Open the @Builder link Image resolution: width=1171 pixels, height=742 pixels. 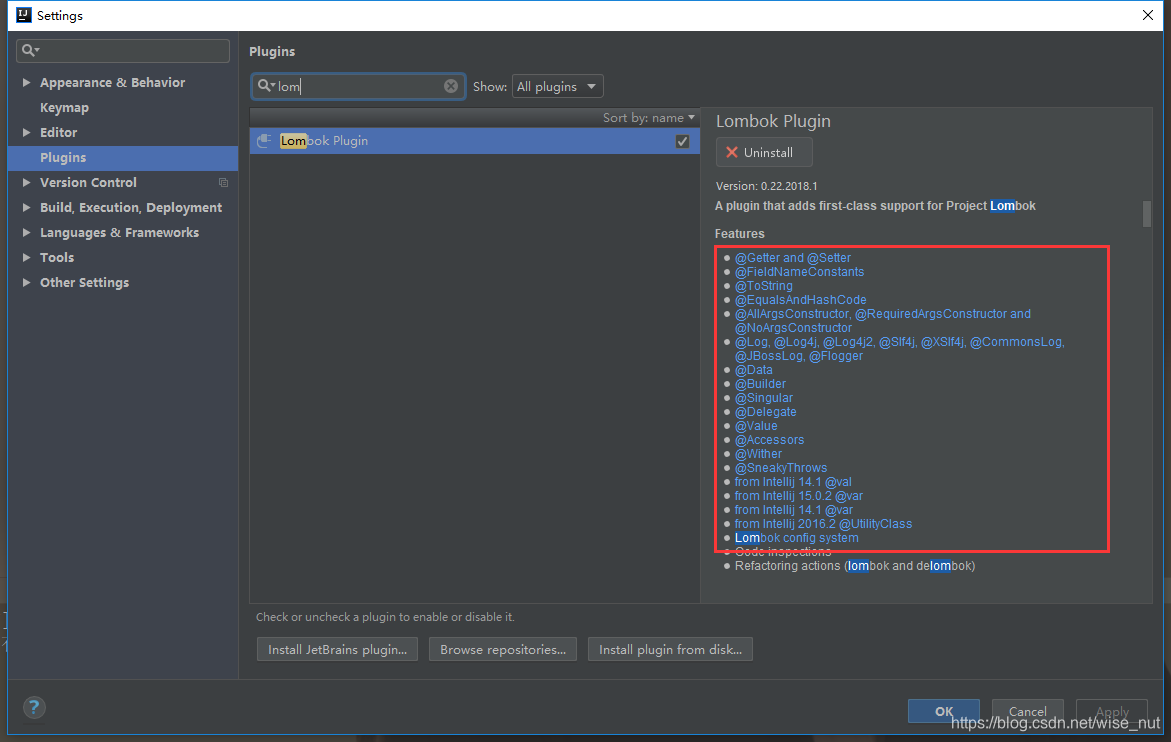[760, 384]
